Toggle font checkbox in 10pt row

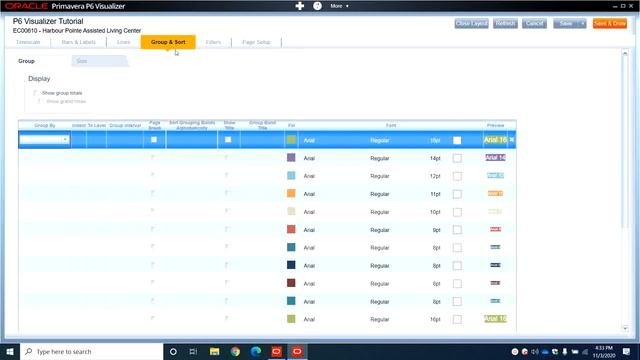pos(457,212)
